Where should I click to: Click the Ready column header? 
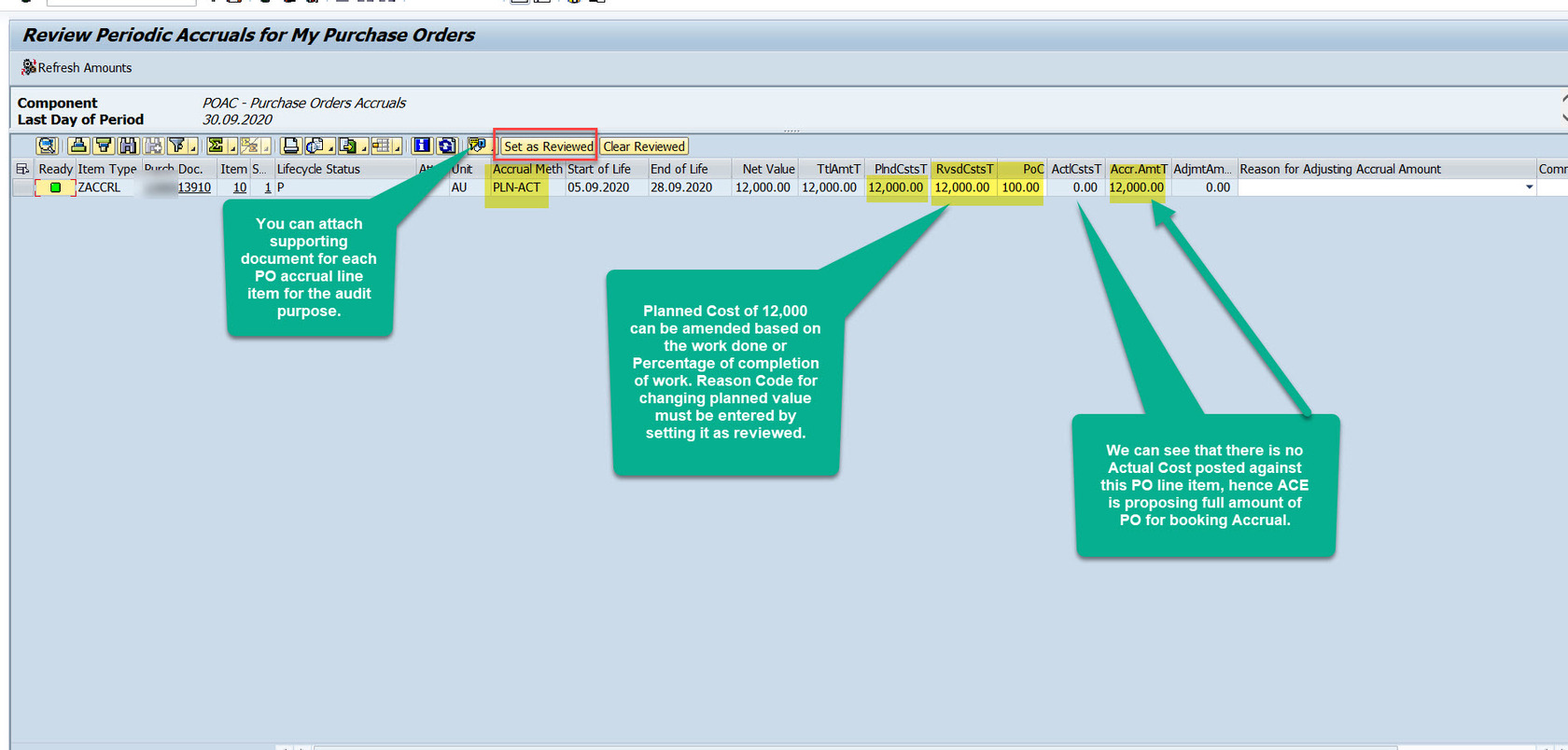tap(55, 169)
